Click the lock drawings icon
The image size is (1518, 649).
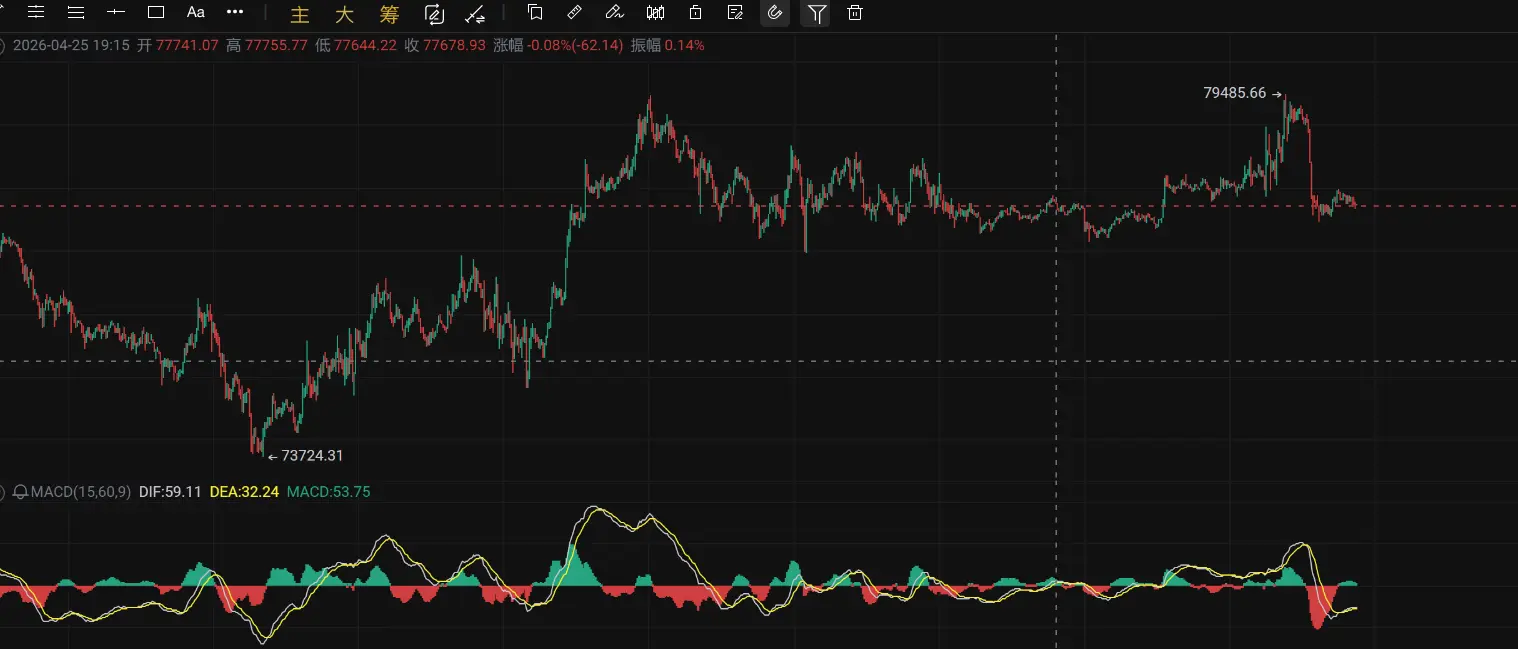point(695,12)
